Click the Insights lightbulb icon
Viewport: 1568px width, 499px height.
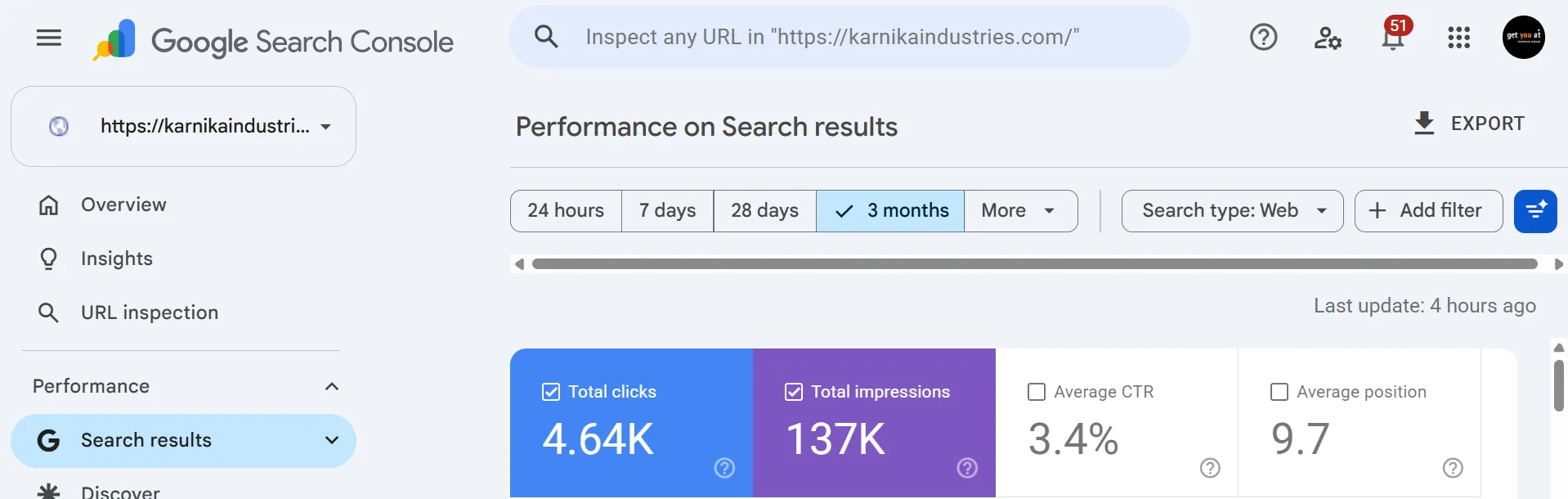tap(49, 258)
